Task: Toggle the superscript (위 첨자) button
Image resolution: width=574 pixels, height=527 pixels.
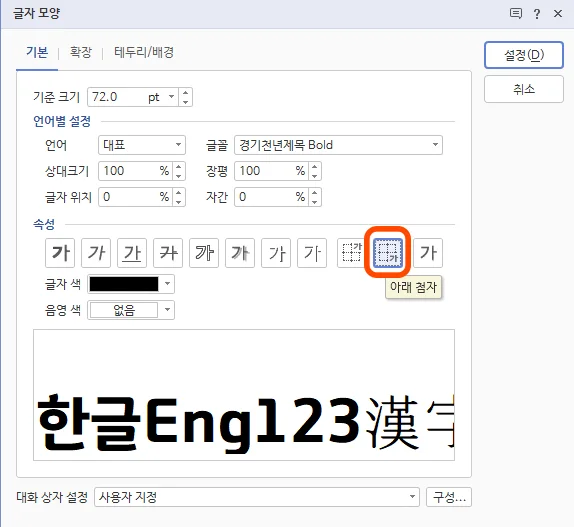Action: (x=351, y=253)
